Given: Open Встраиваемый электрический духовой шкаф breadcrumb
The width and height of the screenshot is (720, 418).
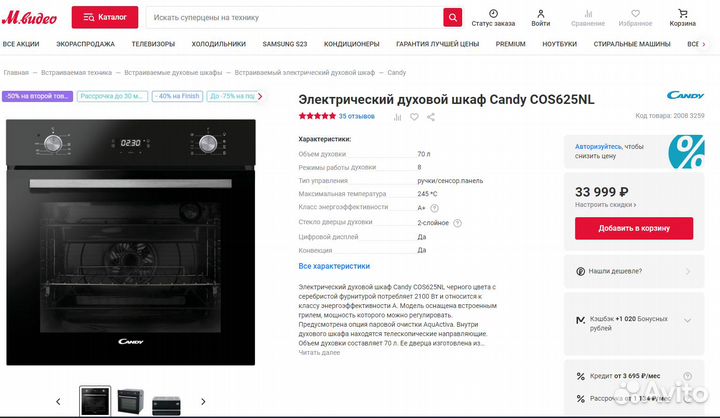Looking at the screenshot, I should [304, 73].
